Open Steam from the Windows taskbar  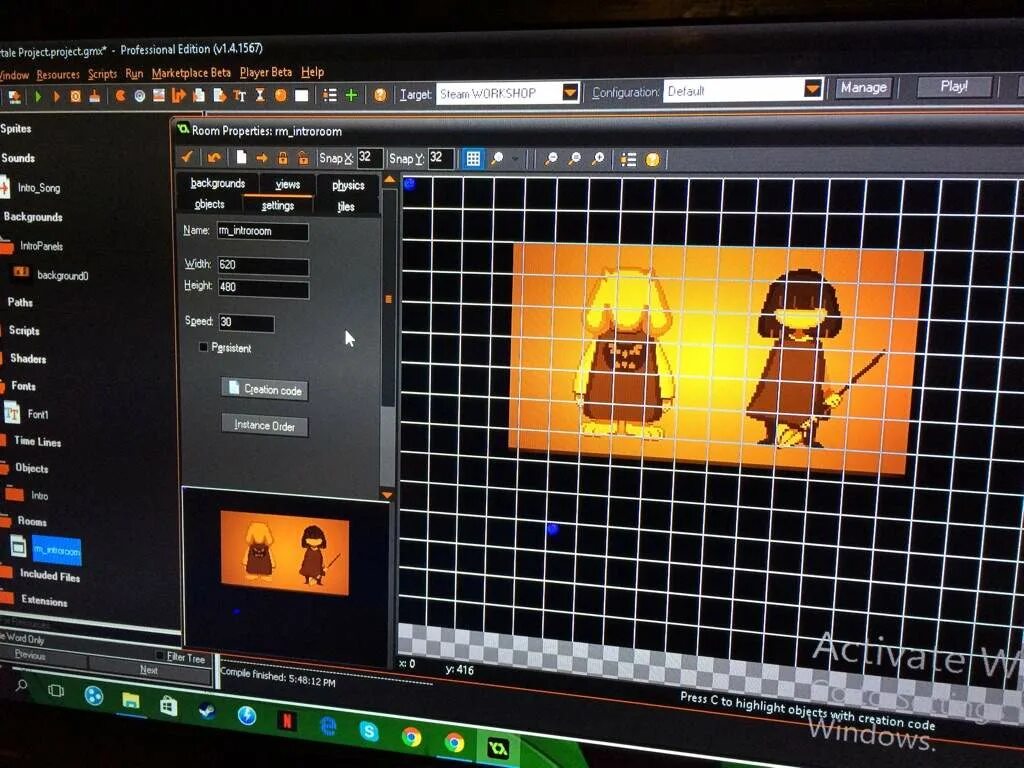(208, 710)
